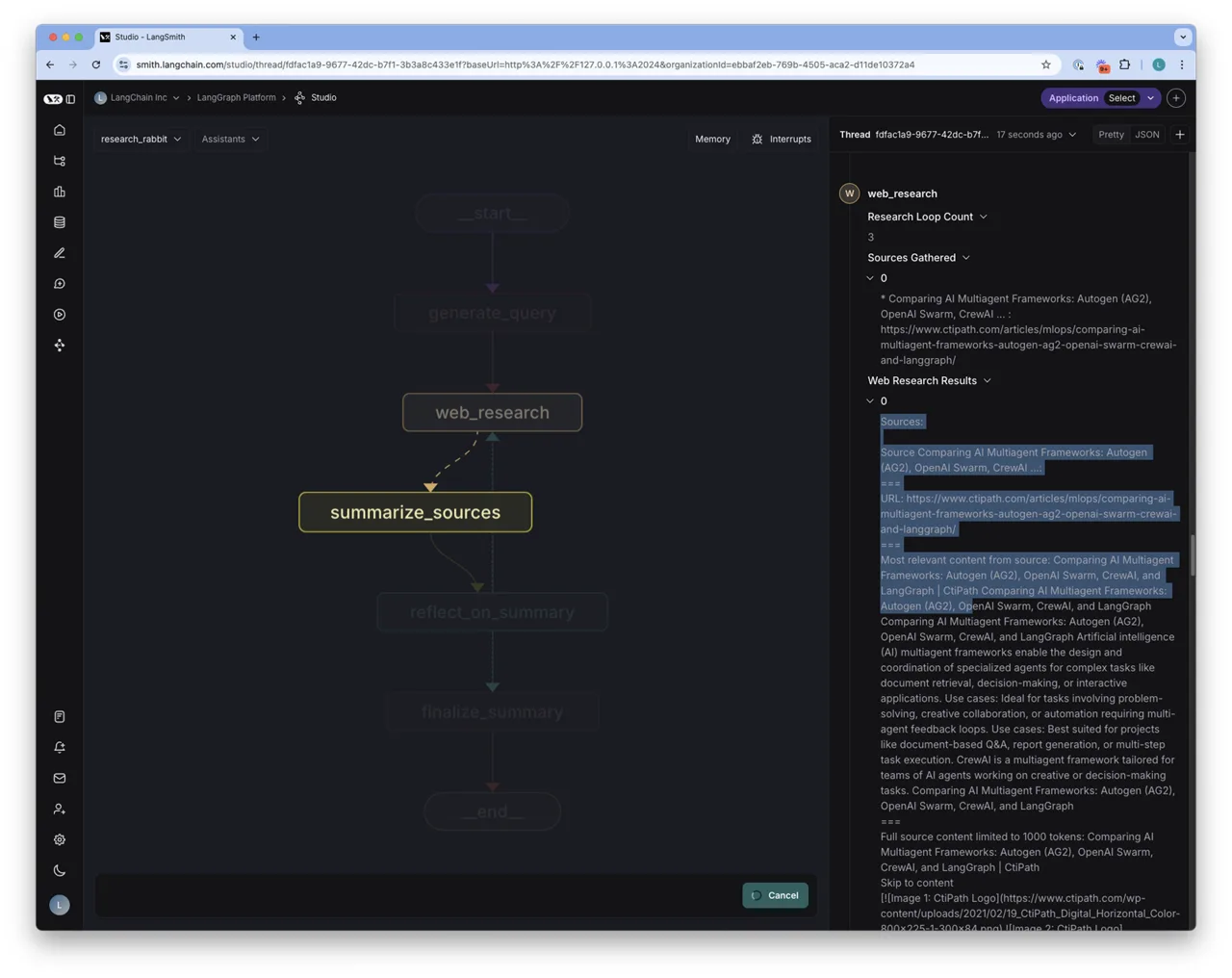1232x978 pixels.
Task: Open the Home icon in left sidebar
Action: [60, 130]
